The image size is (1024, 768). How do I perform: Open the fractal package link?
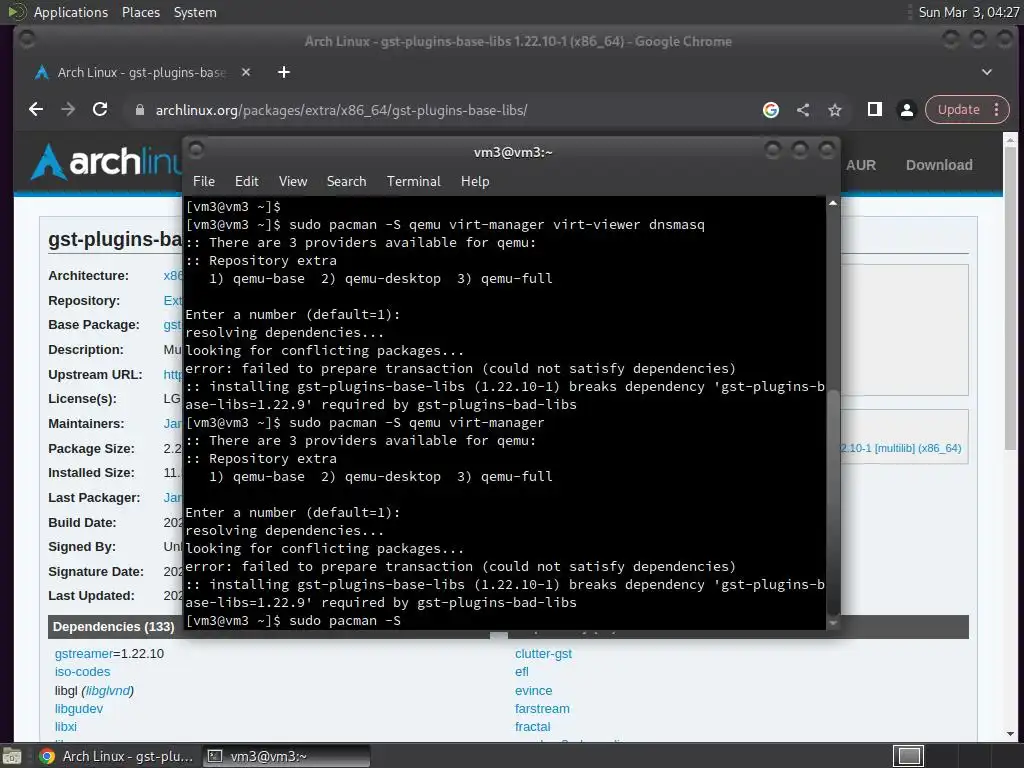(533, 727)
